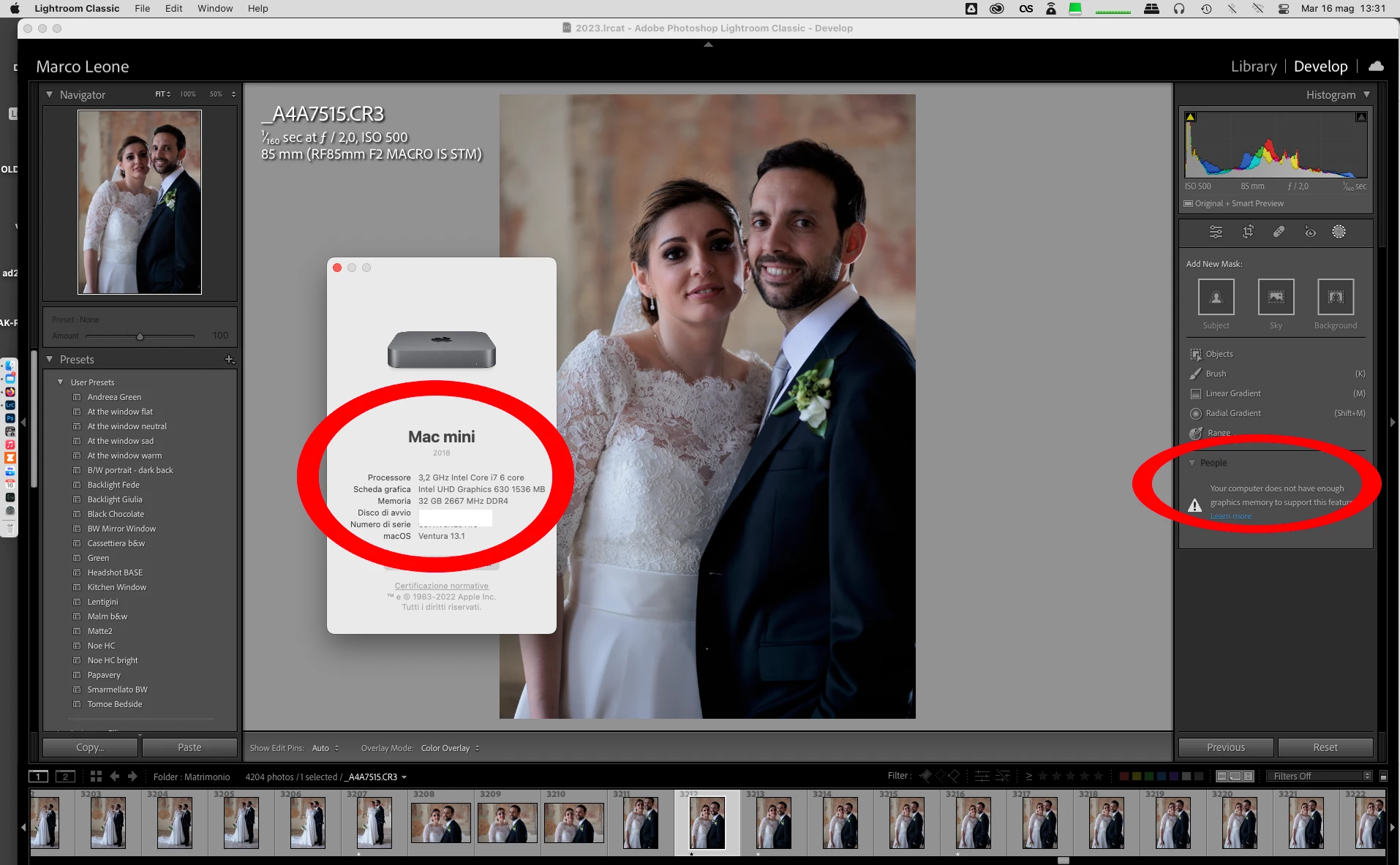Open the cloud sync status icon
This screenshot has width=1400, height=865.
click(x=1376, y=67)
